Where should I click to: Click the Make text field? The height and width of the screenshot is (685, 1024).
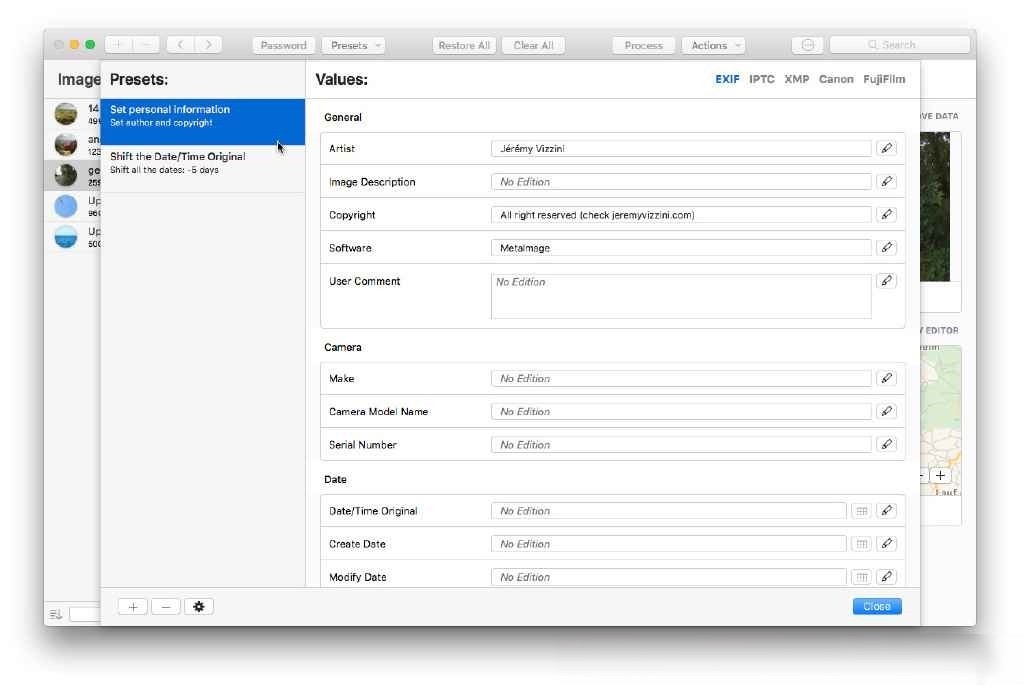click(680, 378)
